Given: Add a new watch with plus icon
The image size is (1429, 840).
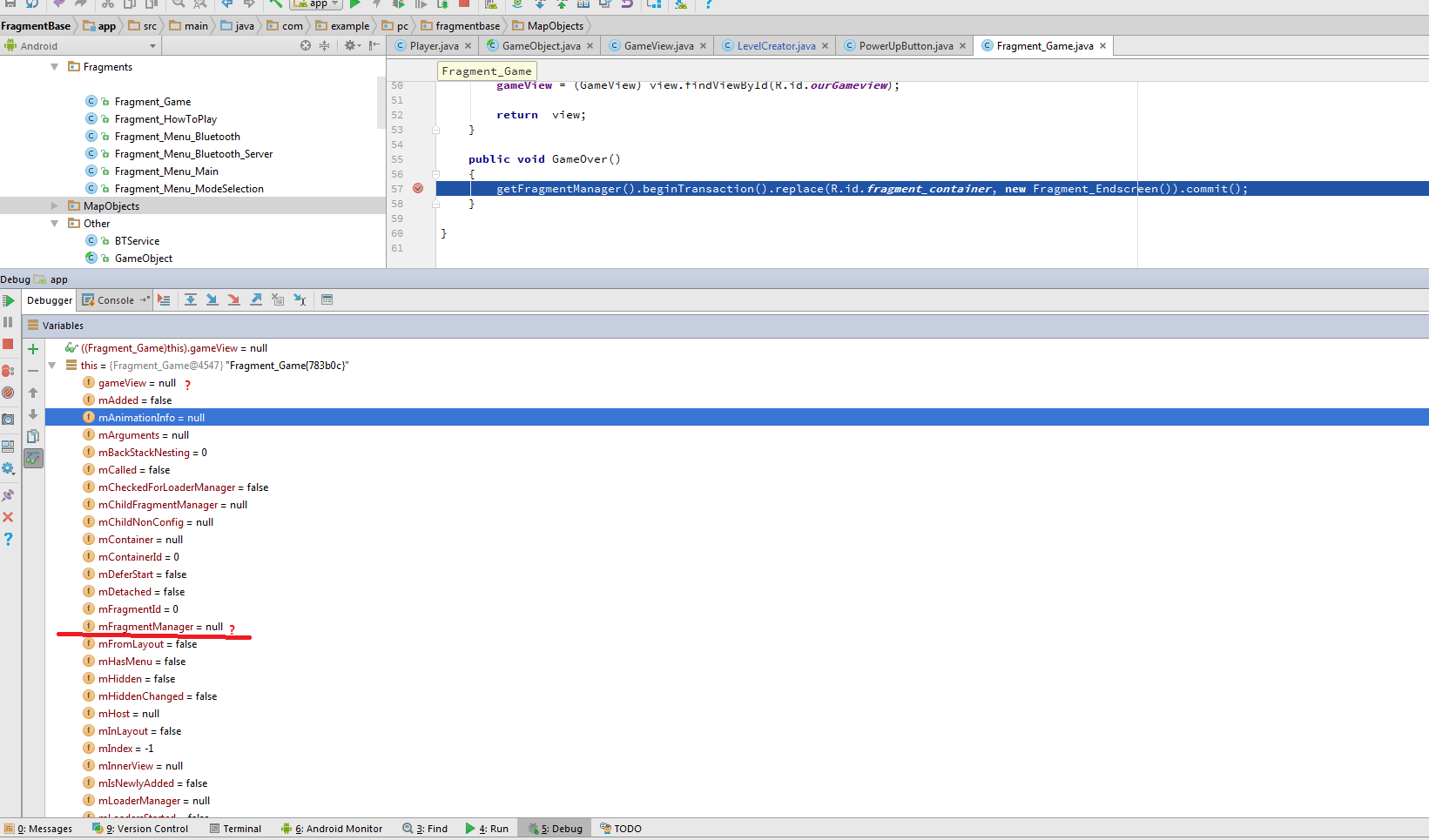Looking at the screenshot, I should (x=33, y=349).
